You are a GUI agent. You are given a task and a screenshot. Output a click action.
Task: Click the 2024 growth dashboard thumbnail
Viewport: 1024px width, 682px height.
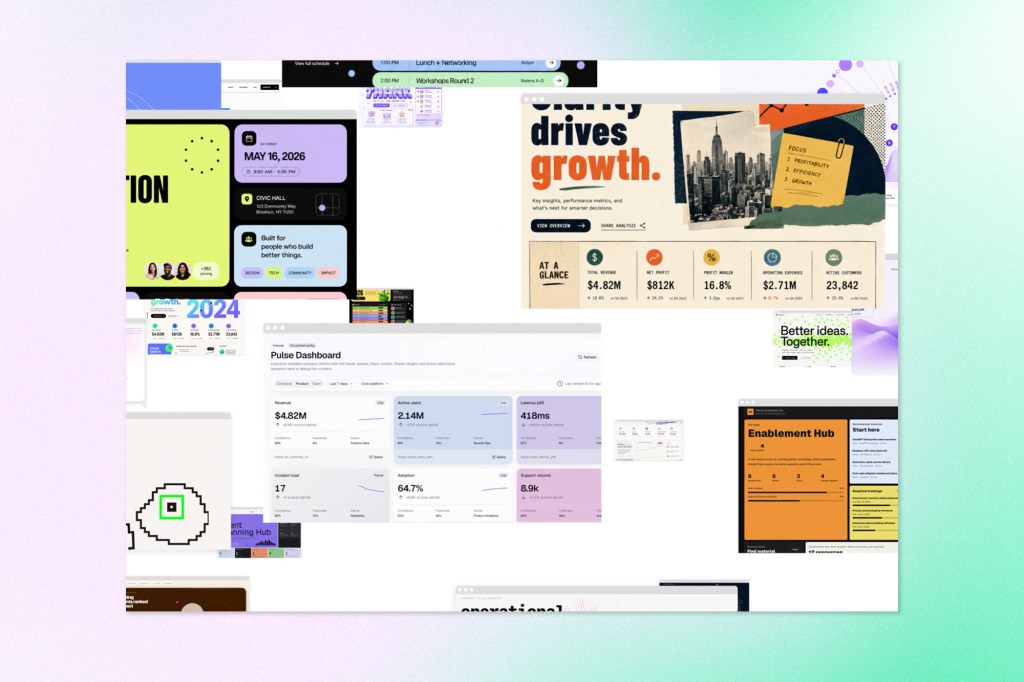pos(195,327)
